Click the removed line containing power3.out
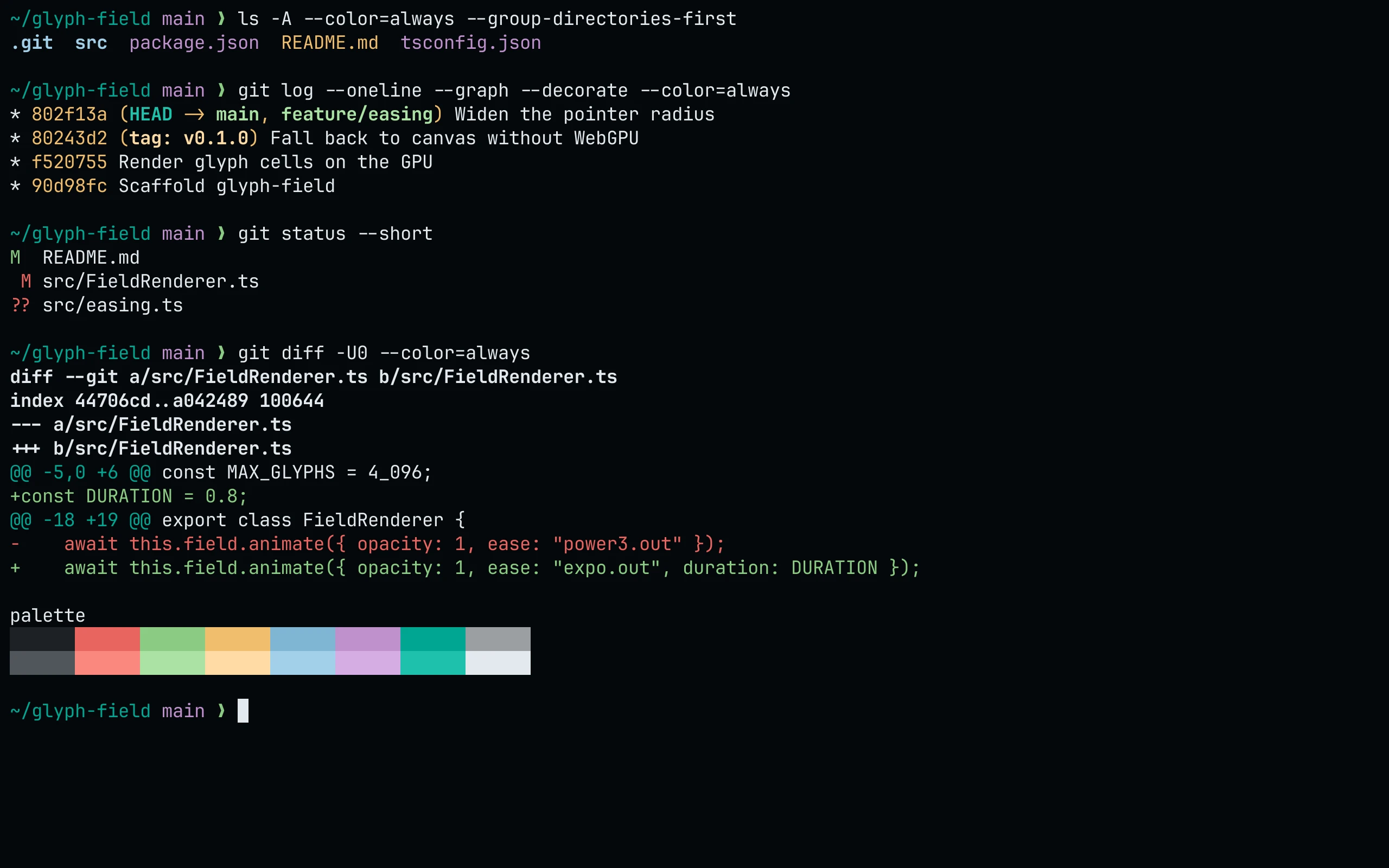1389x868 pixels. 368,544
